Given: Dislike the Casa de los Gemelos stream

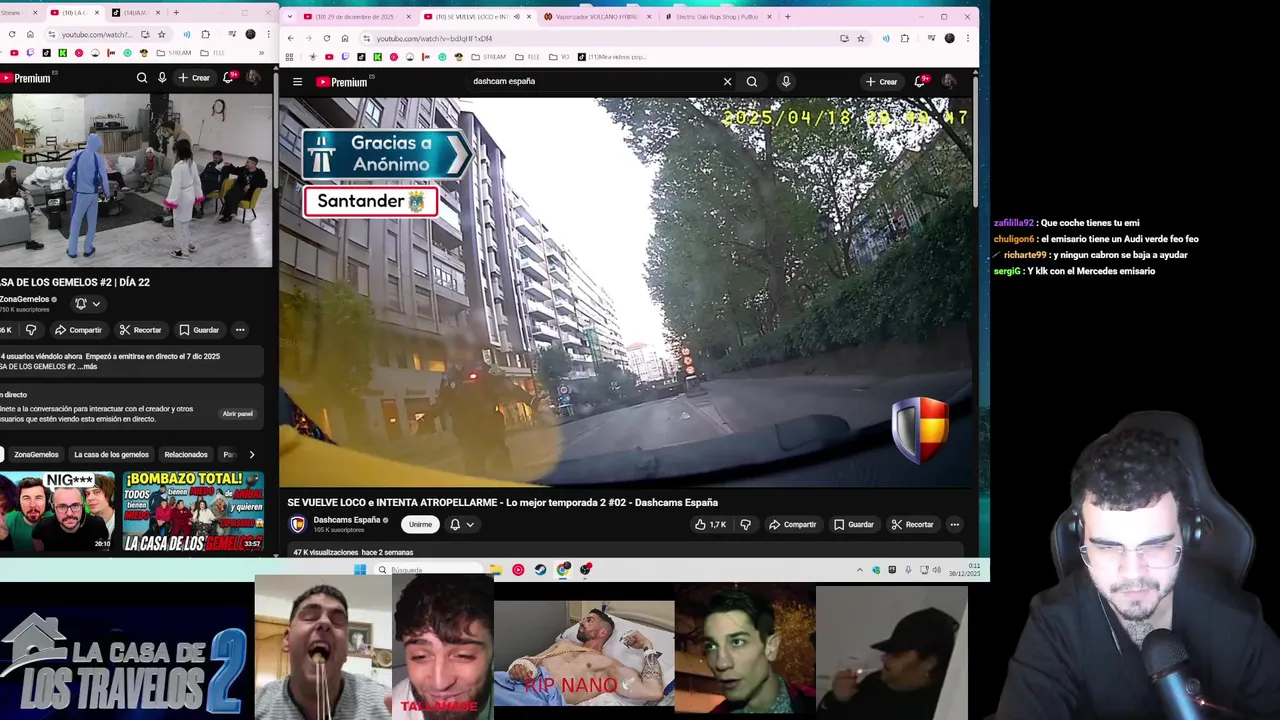Looking at the screenshot, I should 31,330.
